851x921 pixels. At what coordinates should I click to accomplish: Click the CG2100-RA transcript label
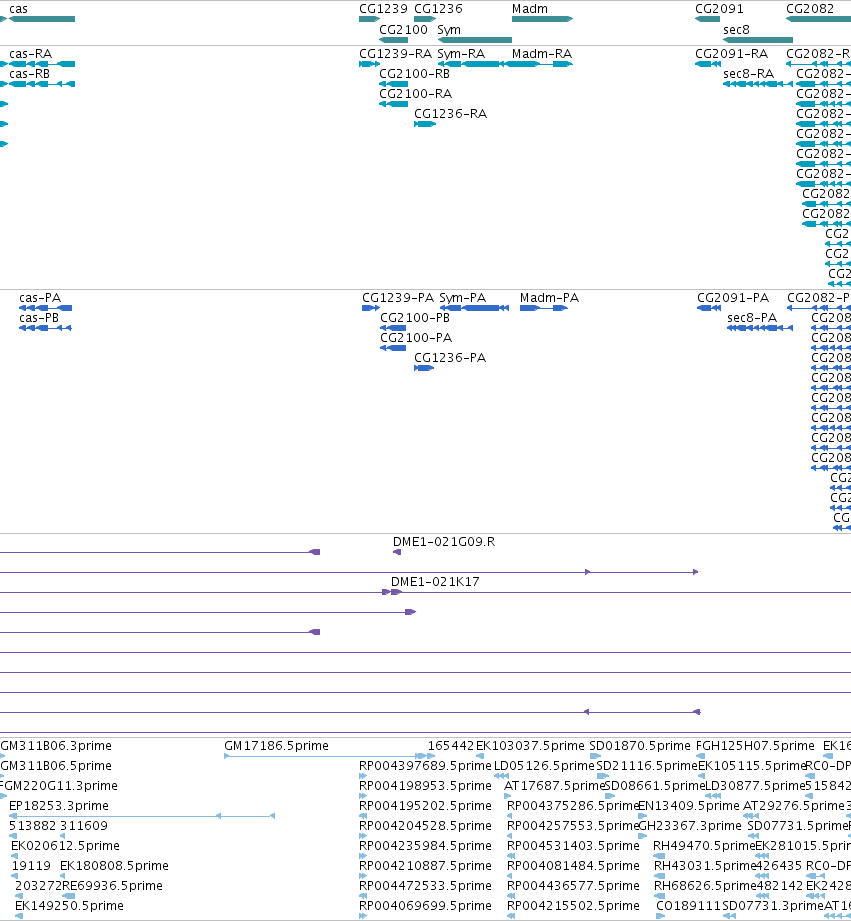[x=415, y=94]
